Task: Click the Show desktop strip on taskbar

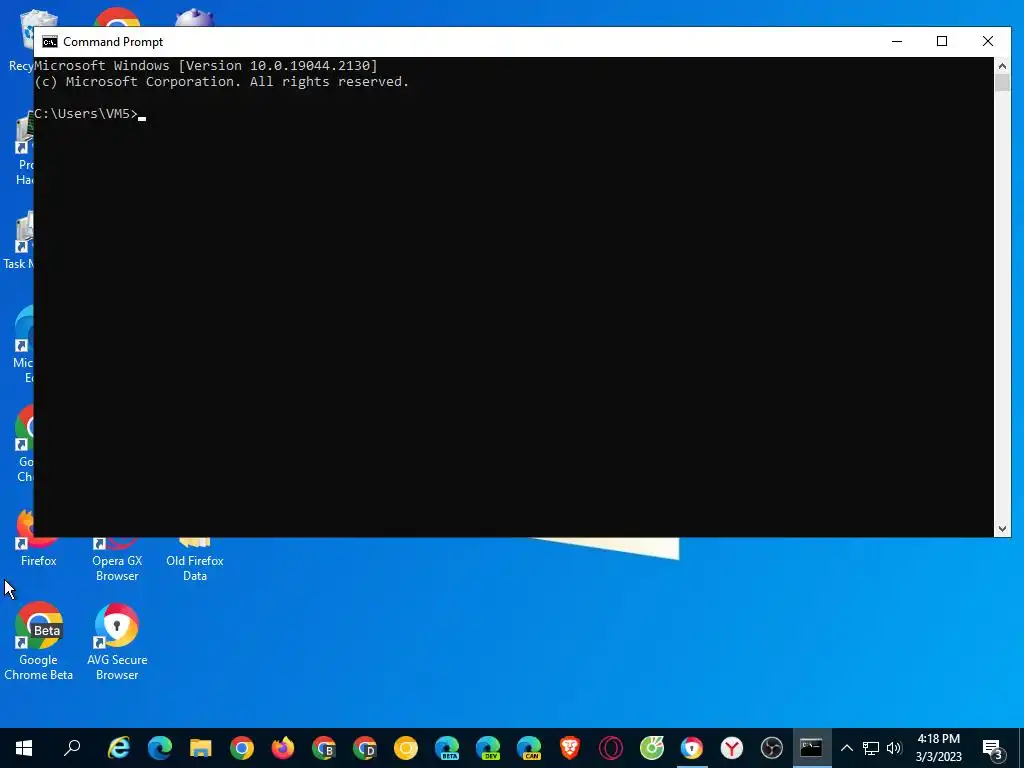Action: 1021,748
